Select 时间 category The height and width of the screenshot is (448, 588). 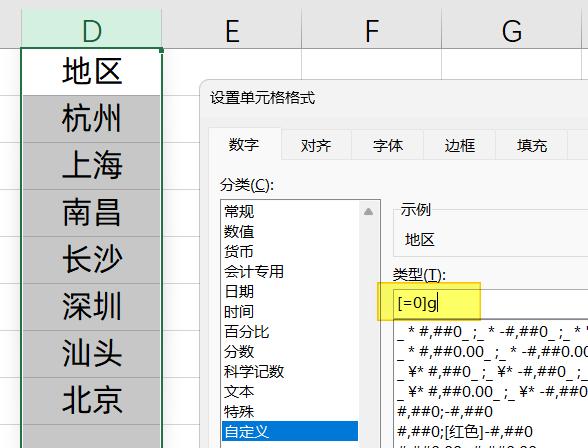tap(290, 312)
